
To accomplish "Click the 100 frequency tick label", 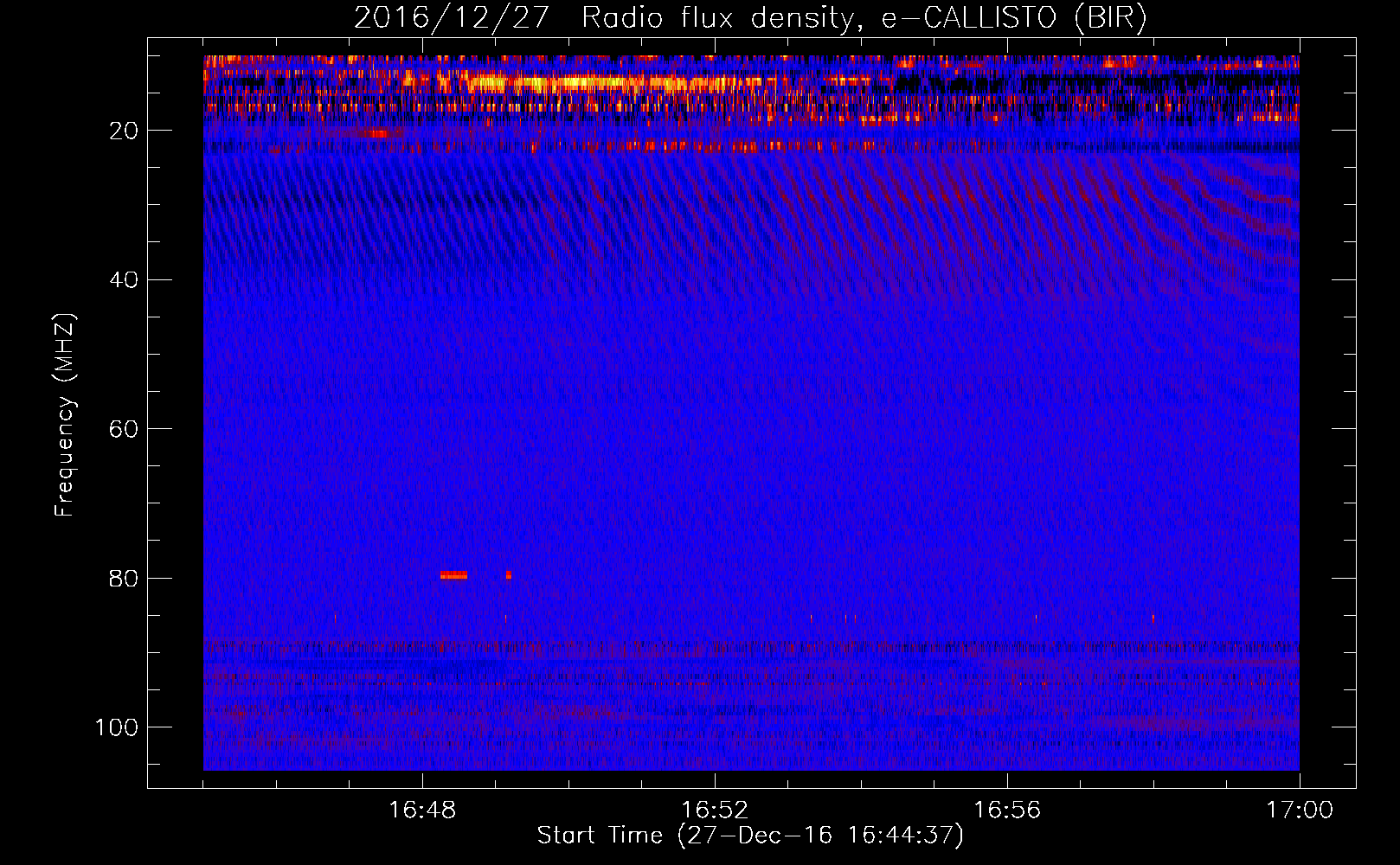I will click(117, 727).
